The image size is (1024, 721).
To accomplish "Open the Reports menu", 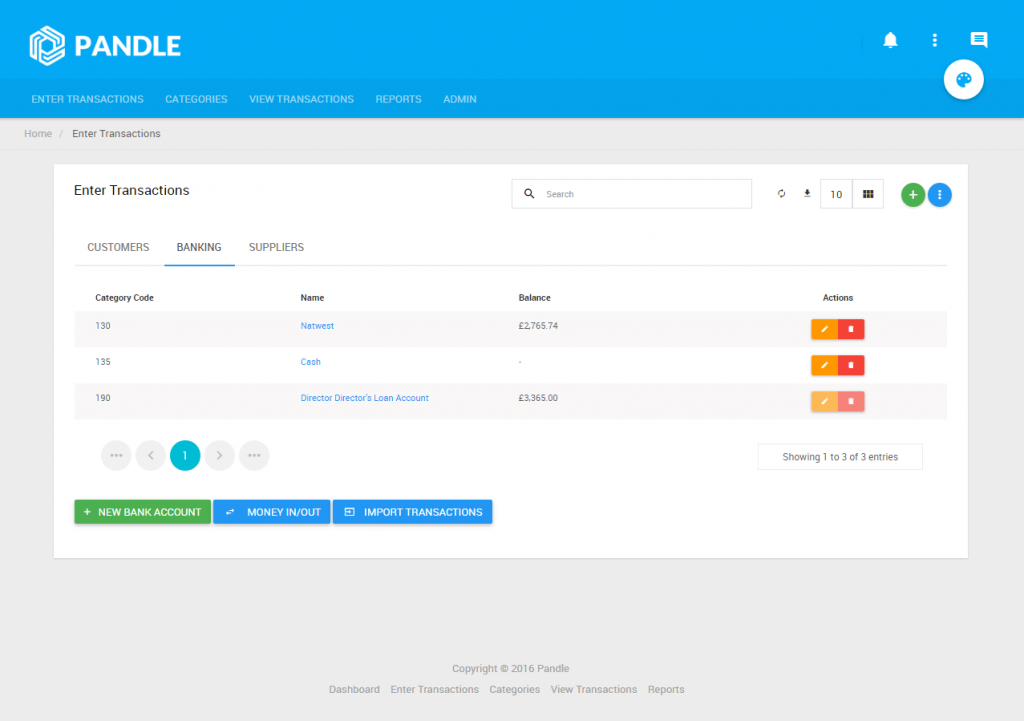I will [398, 99].
